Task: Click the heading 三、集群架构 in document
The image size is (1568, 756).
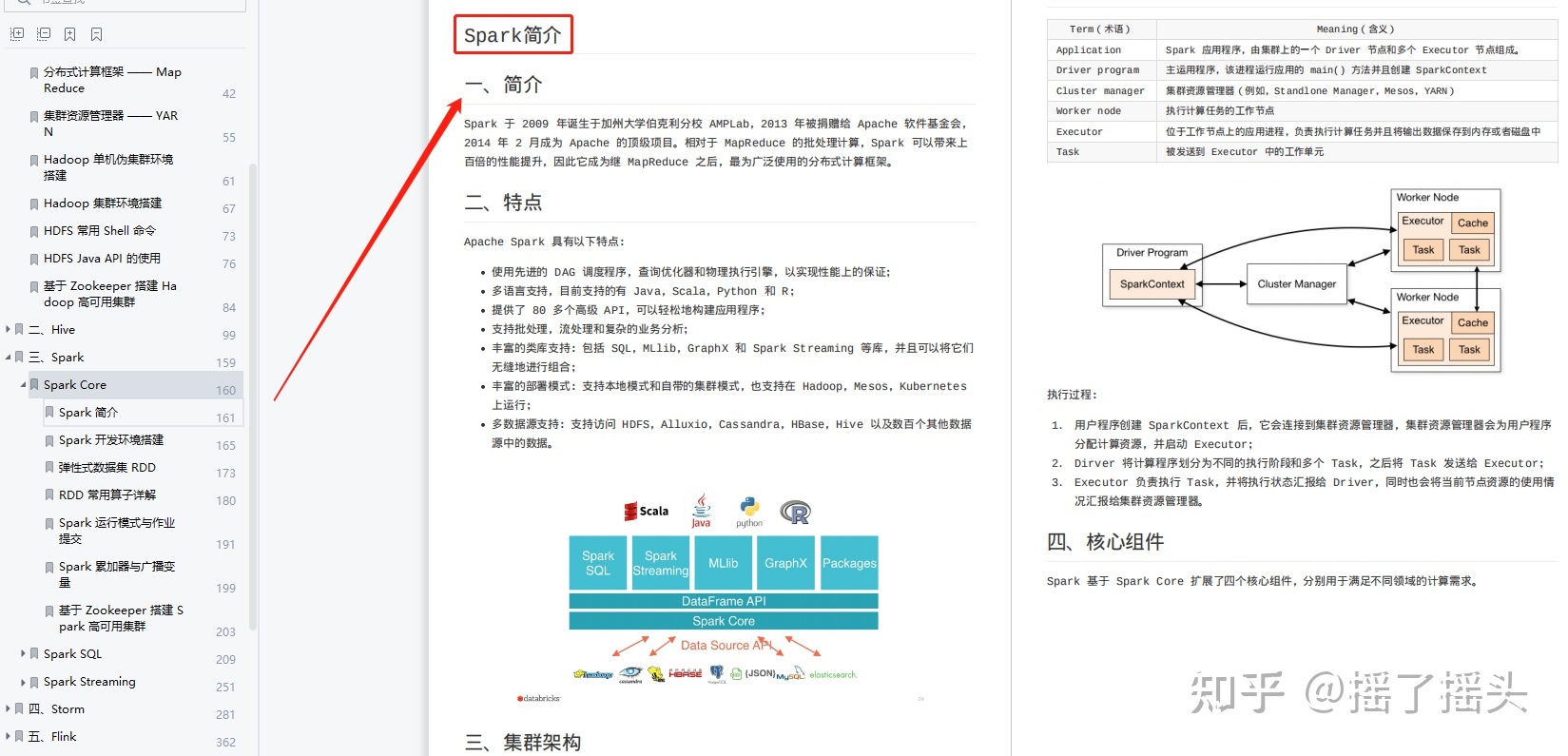Action: click(523, 743)
